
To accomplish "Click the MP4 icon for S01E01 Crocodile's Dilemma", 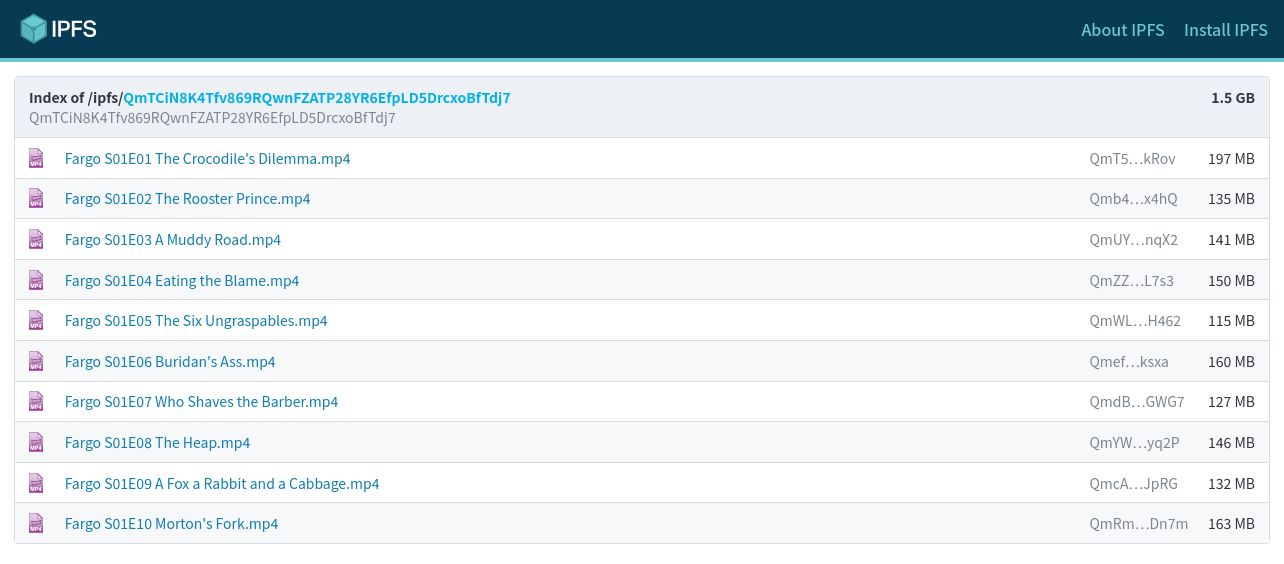I will 36,158.
